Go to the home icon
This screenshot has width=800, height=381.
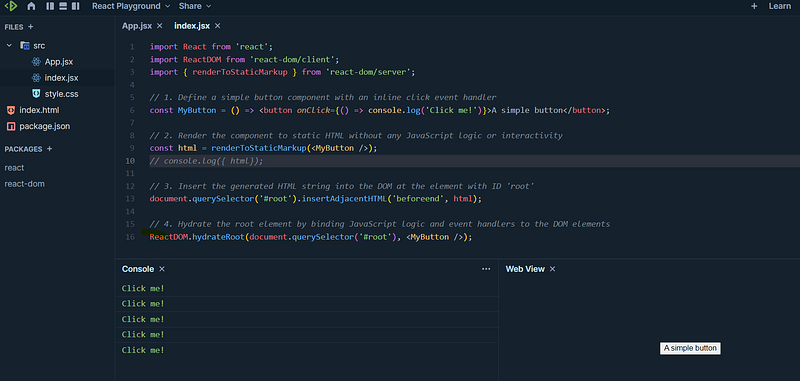pyautogui.click(x=31, y=6)
